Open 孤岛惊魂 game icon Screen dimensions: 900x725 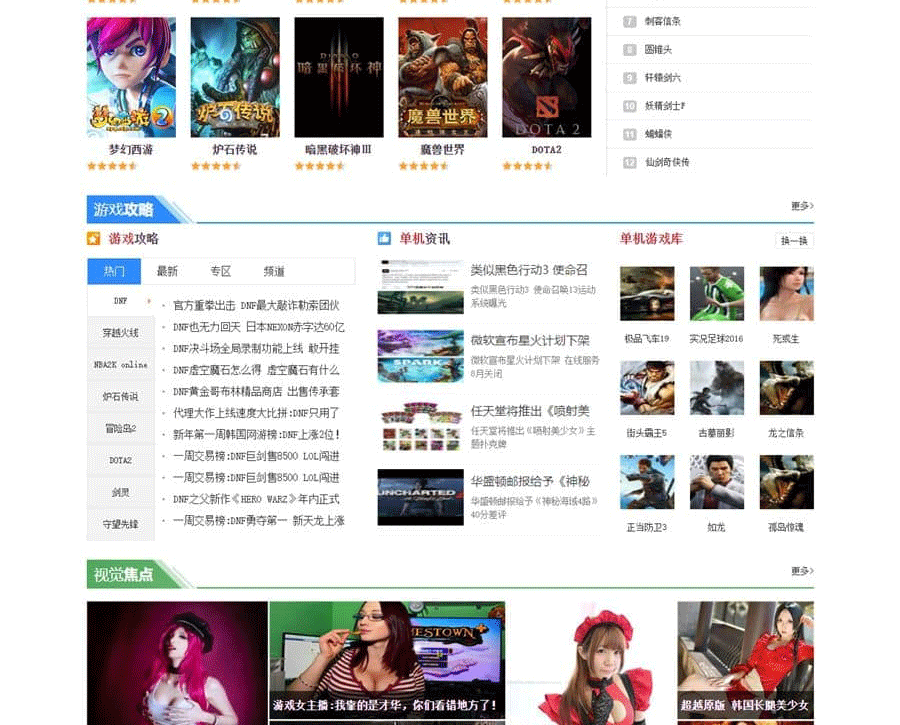[x=786, y=482]
